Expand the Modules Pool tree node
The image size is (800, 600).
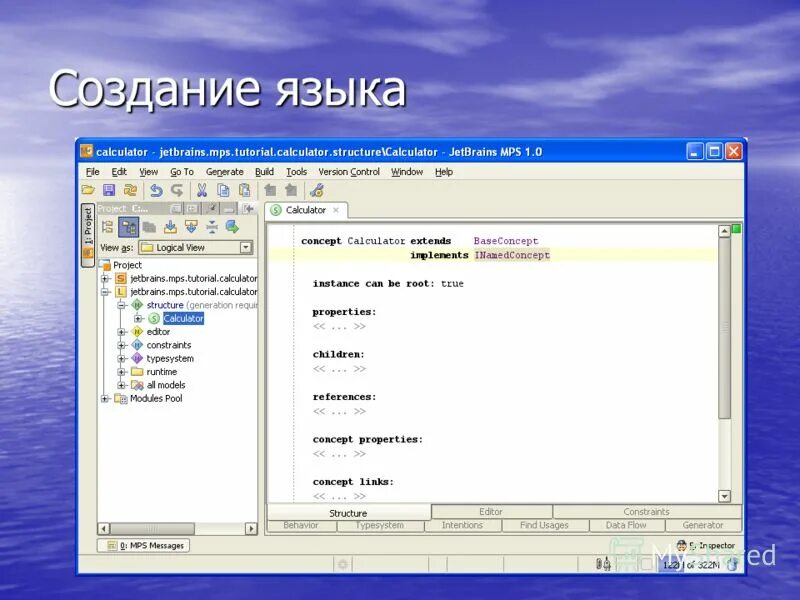click(x=104, y=398)
